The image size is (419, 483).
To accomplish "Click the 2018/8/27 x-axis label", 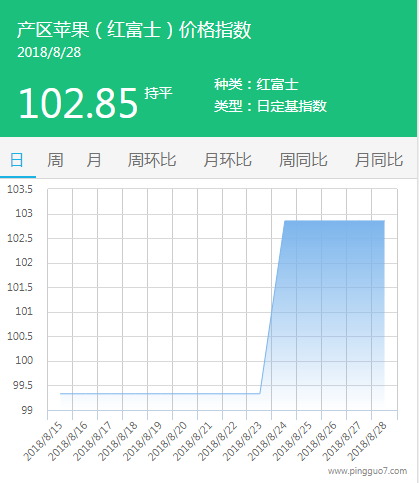I will (342, 441).
